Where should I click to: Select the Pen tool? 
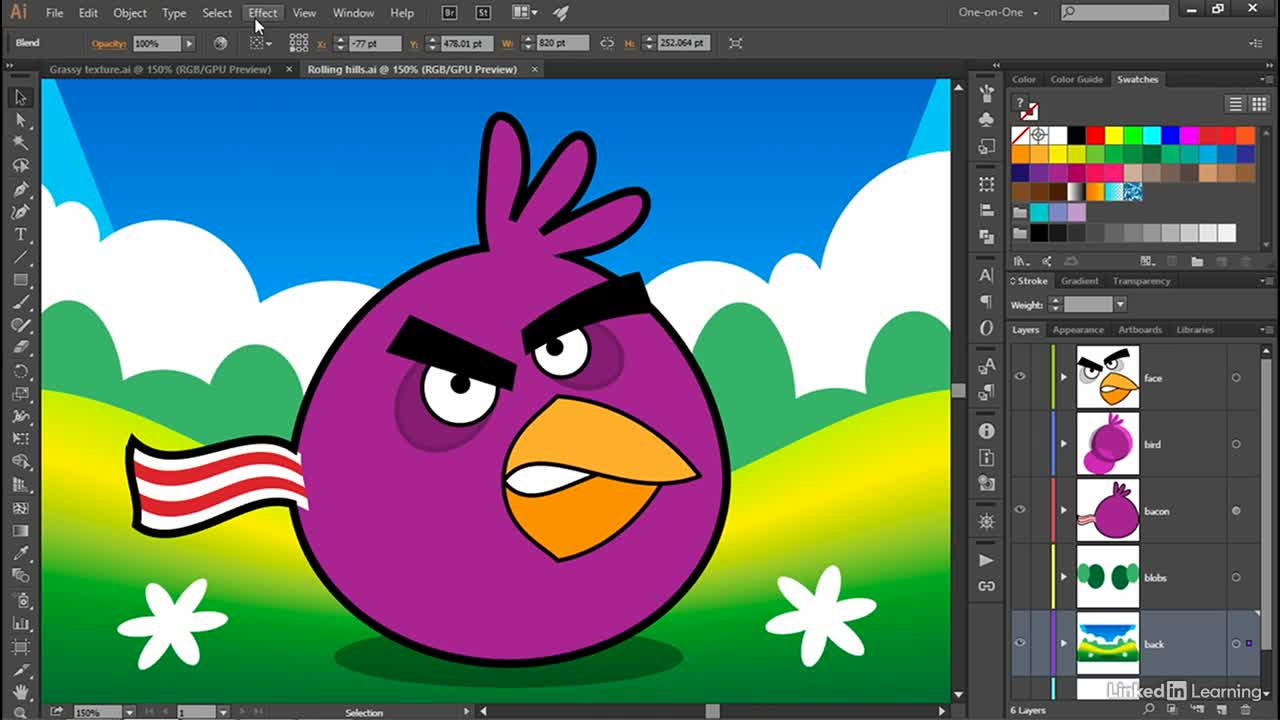(x=20, y=189)
